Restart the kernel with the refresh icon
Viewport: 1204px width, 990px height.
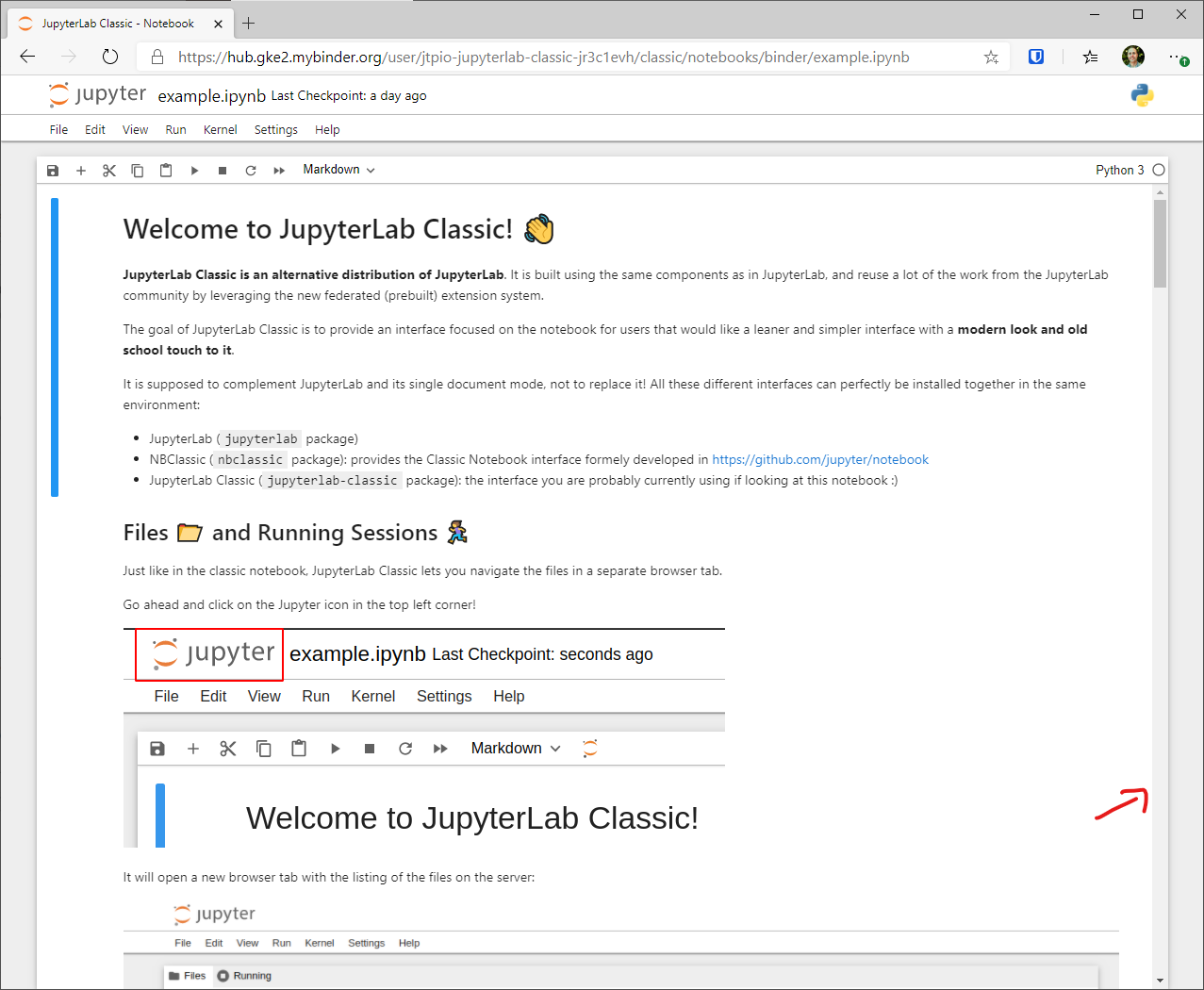(x=251, y=170)
